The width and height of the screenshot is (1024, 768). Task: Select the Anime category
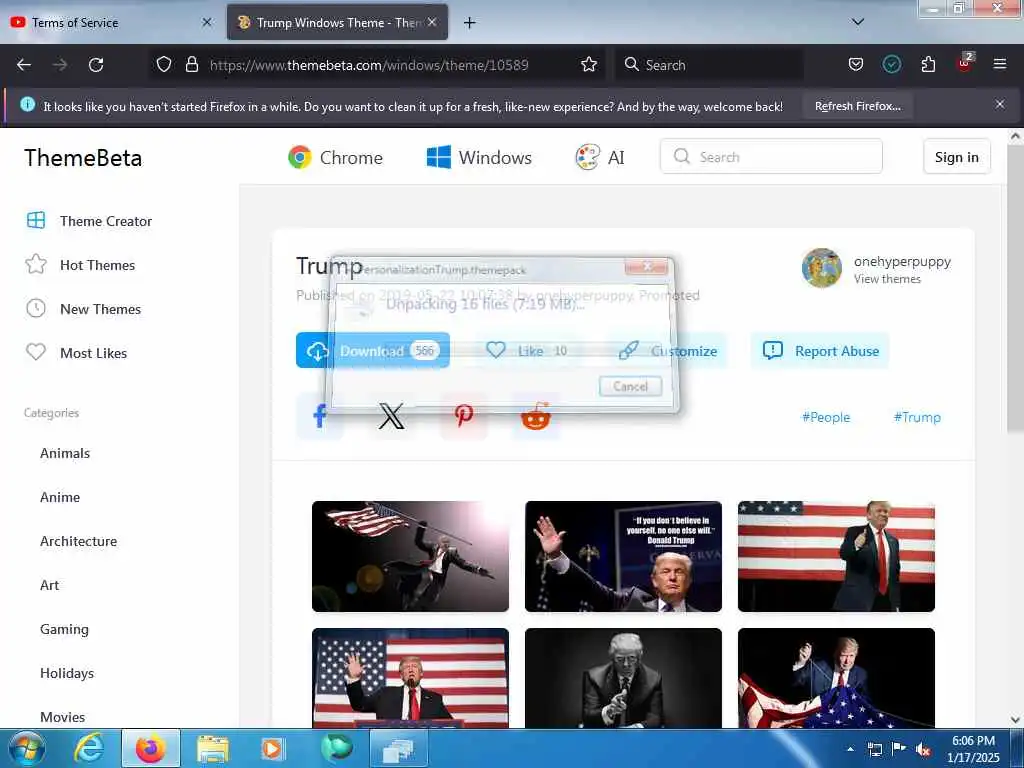(x=60, y=497)
